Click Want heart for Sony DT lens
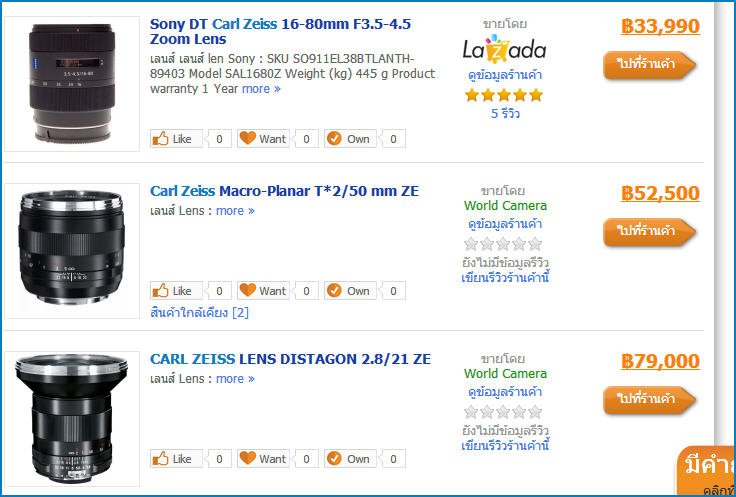This screenshot has height=497, width=736. click(262, 139)
